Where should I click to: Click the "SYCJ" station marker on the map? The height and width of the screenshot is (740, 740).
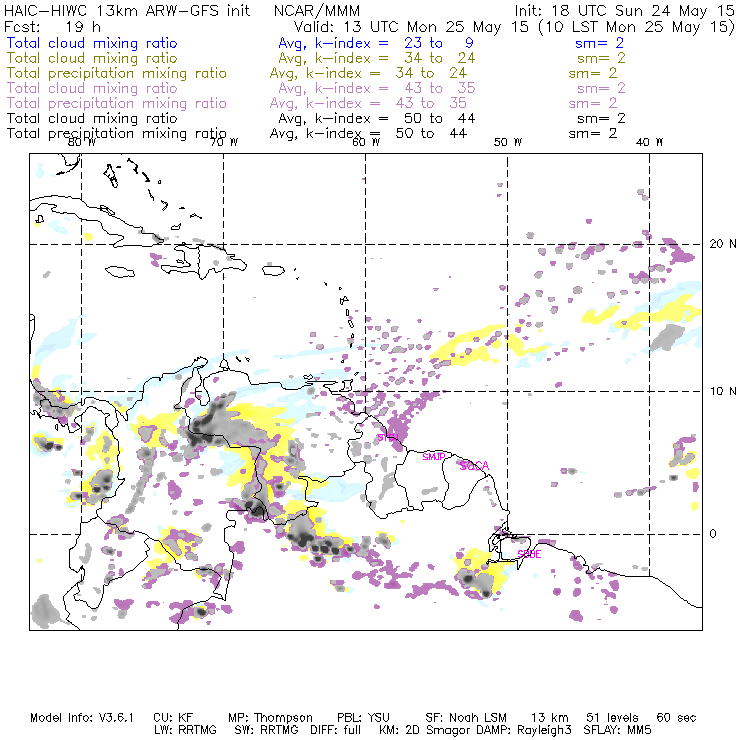click(x=388, y=437)
